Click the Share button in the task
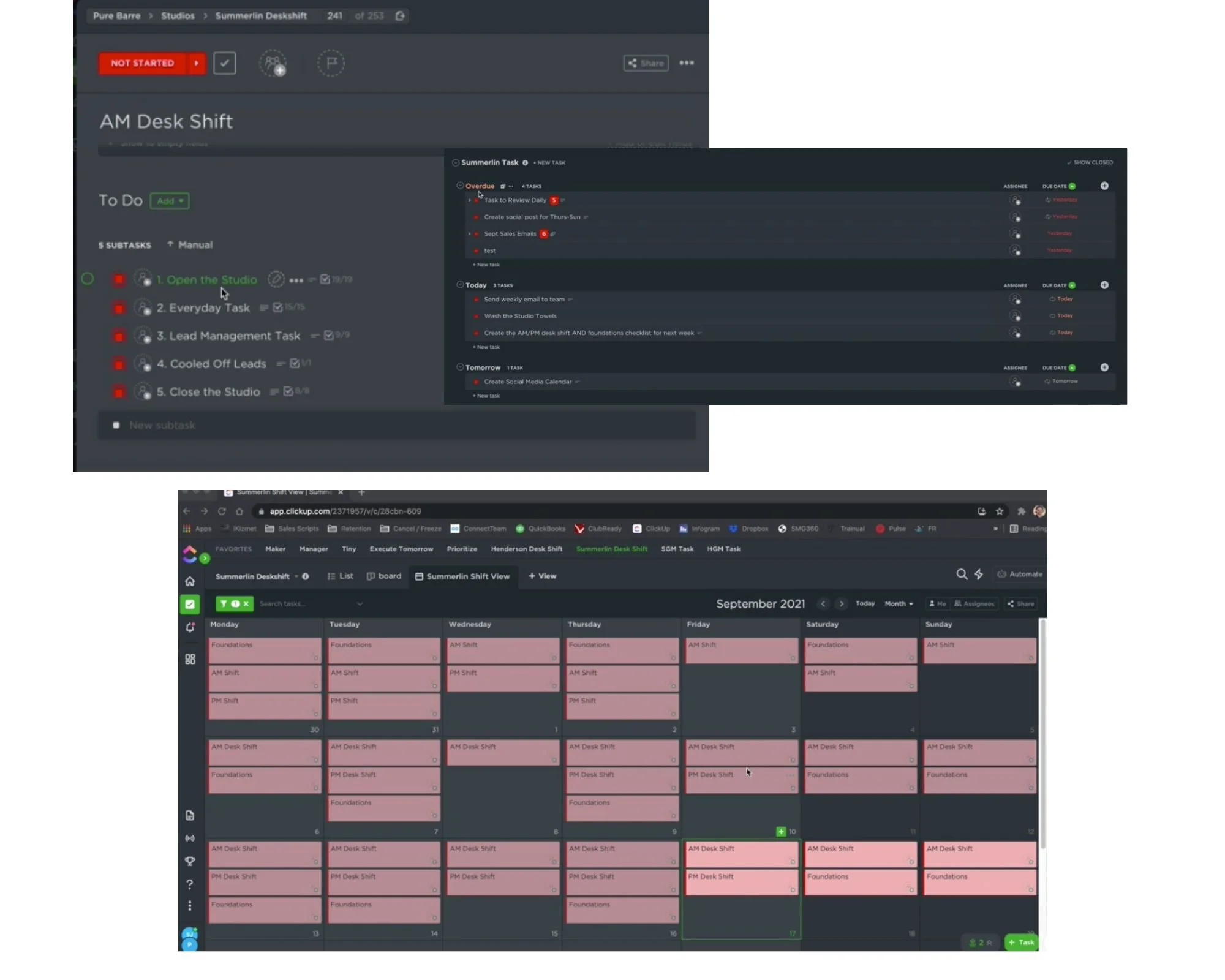This screenshot has height=980, width=1225. click(646, 63)
